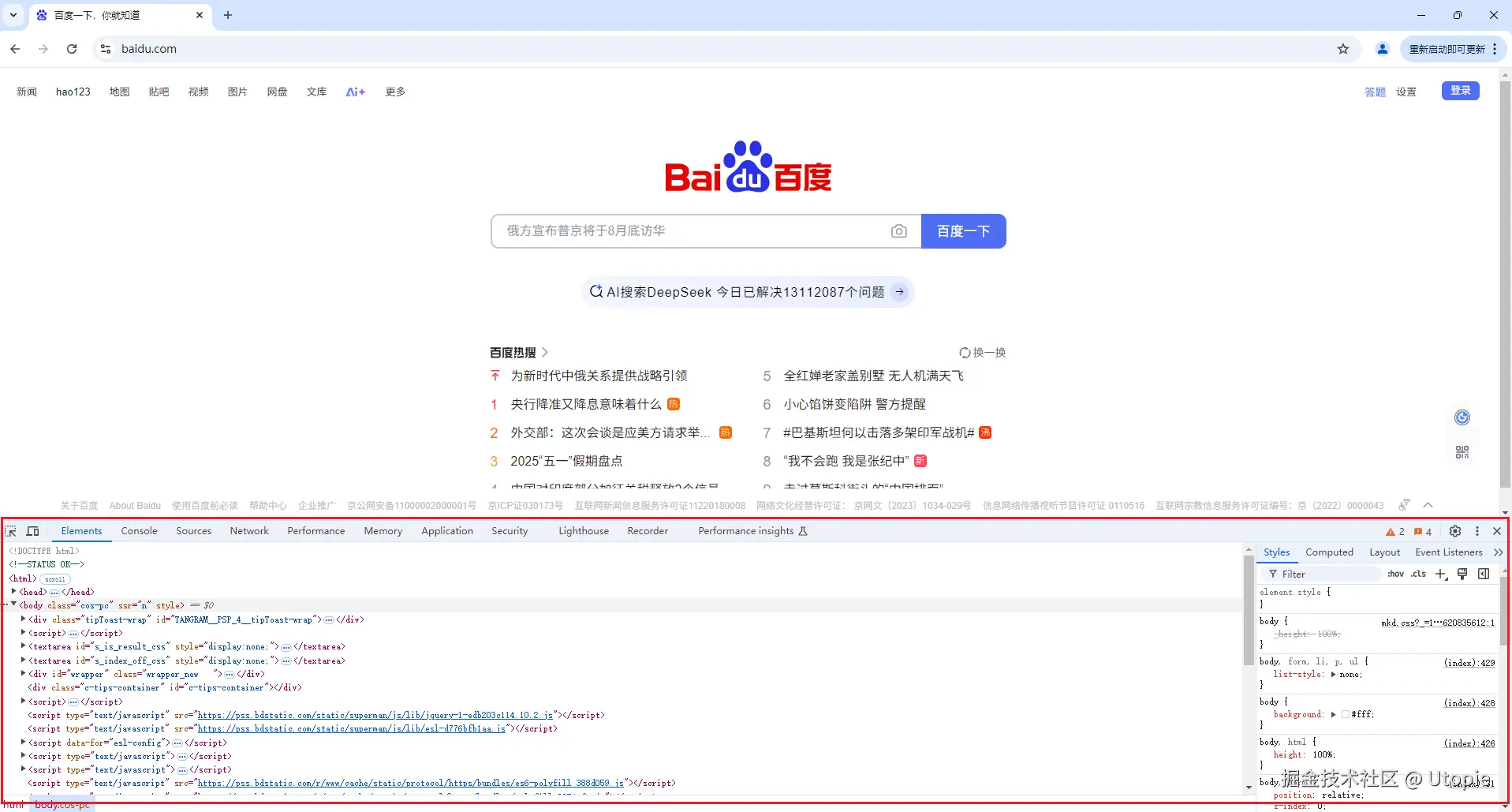The height and width of the screenshot is (812, 1512).
Task: Expand the list-style none shorthand triangle
Action: click(x=1333, y=675)
